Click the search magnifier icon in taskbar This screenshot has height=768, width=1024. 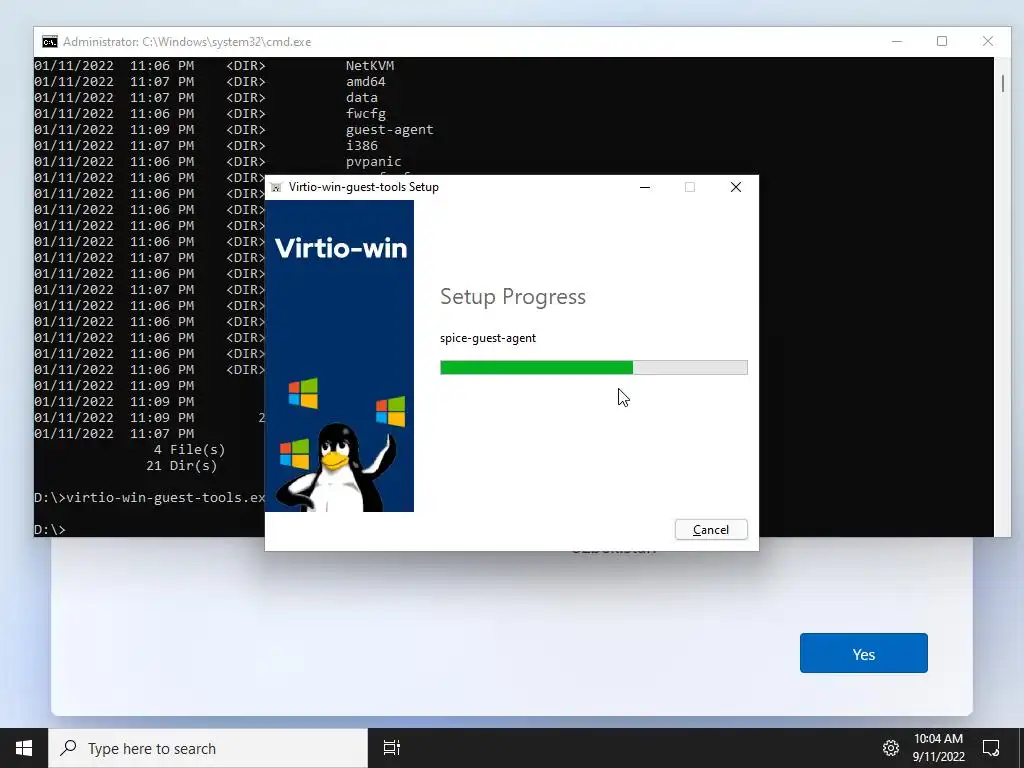pyautogui.click(x=68, y=748)
